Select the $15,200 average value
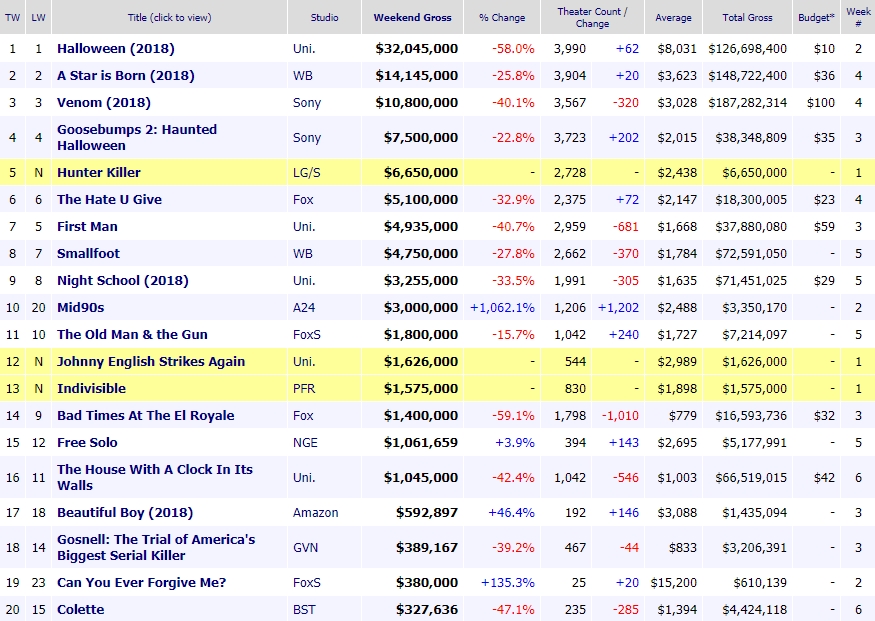The image size is (875, 621). coord(674,583)
